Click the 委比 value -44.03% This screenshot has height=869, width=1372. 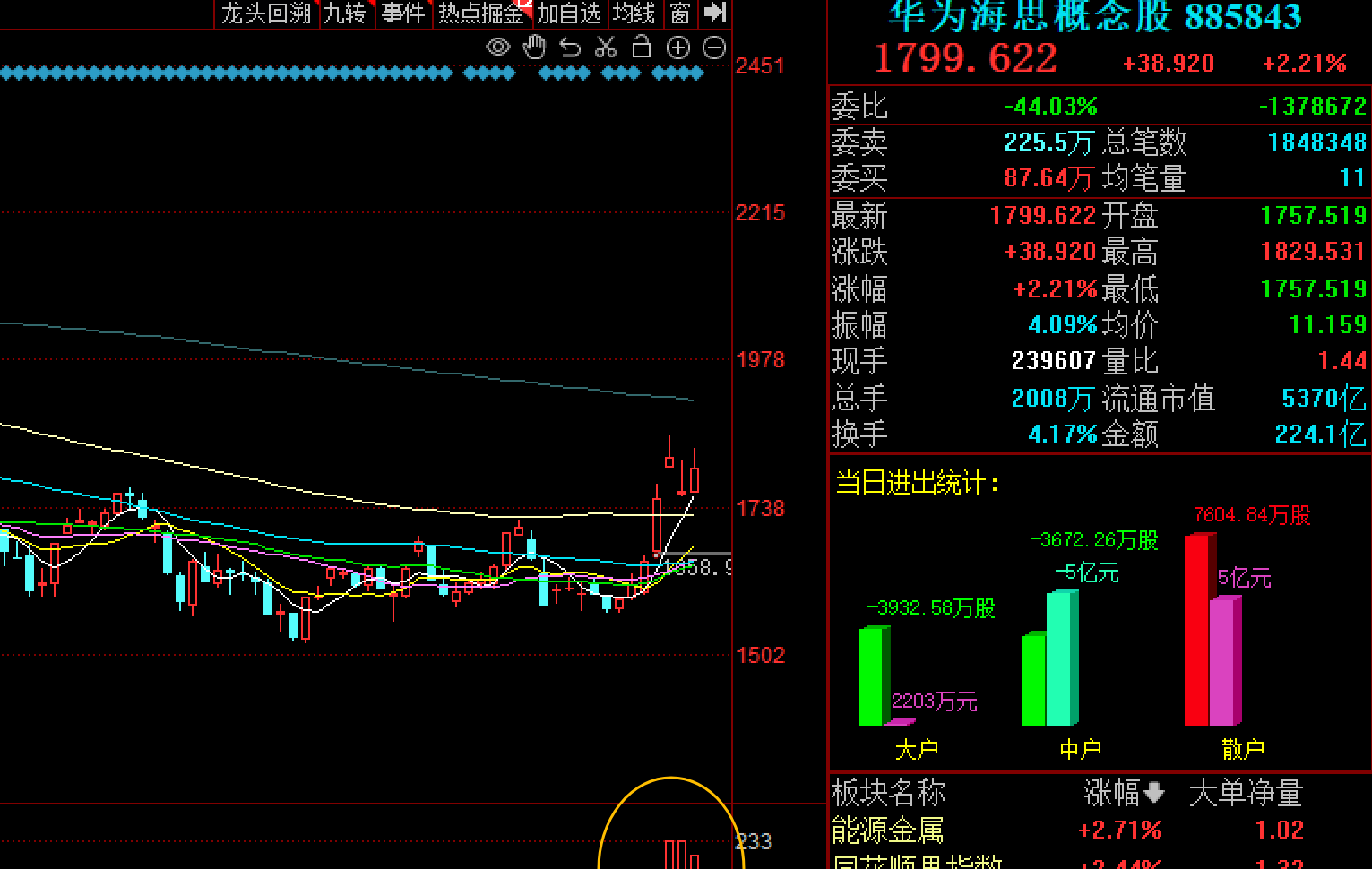click(x=1050, y=107)
